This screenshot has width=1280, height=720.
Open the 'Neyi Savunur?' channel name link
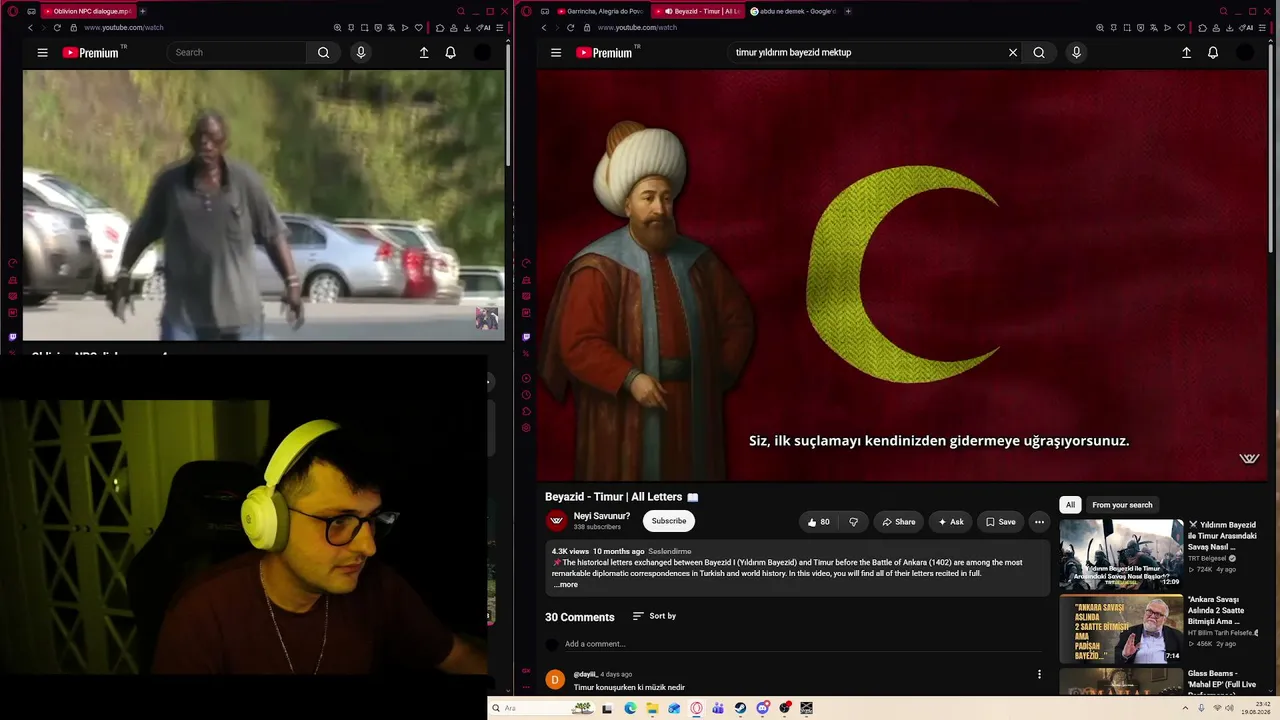(602, 516)
